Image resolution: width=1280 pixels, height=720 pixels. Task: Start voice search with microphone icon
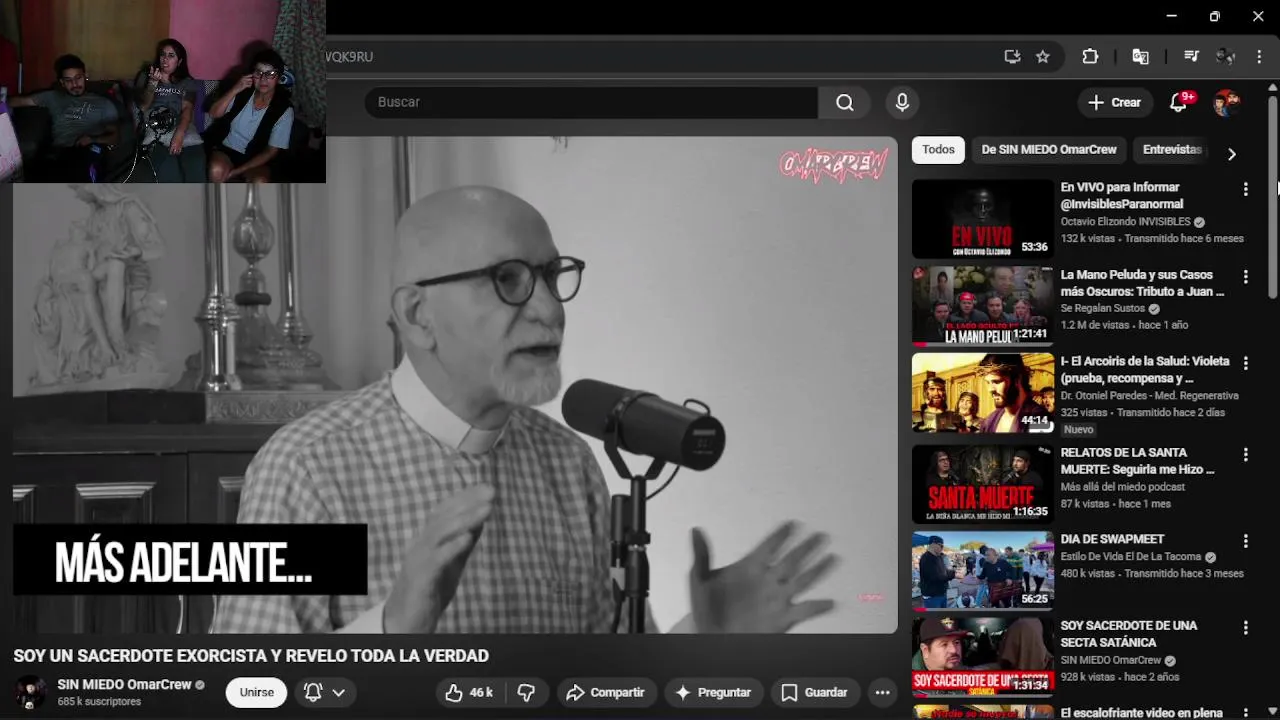(902, 102)
